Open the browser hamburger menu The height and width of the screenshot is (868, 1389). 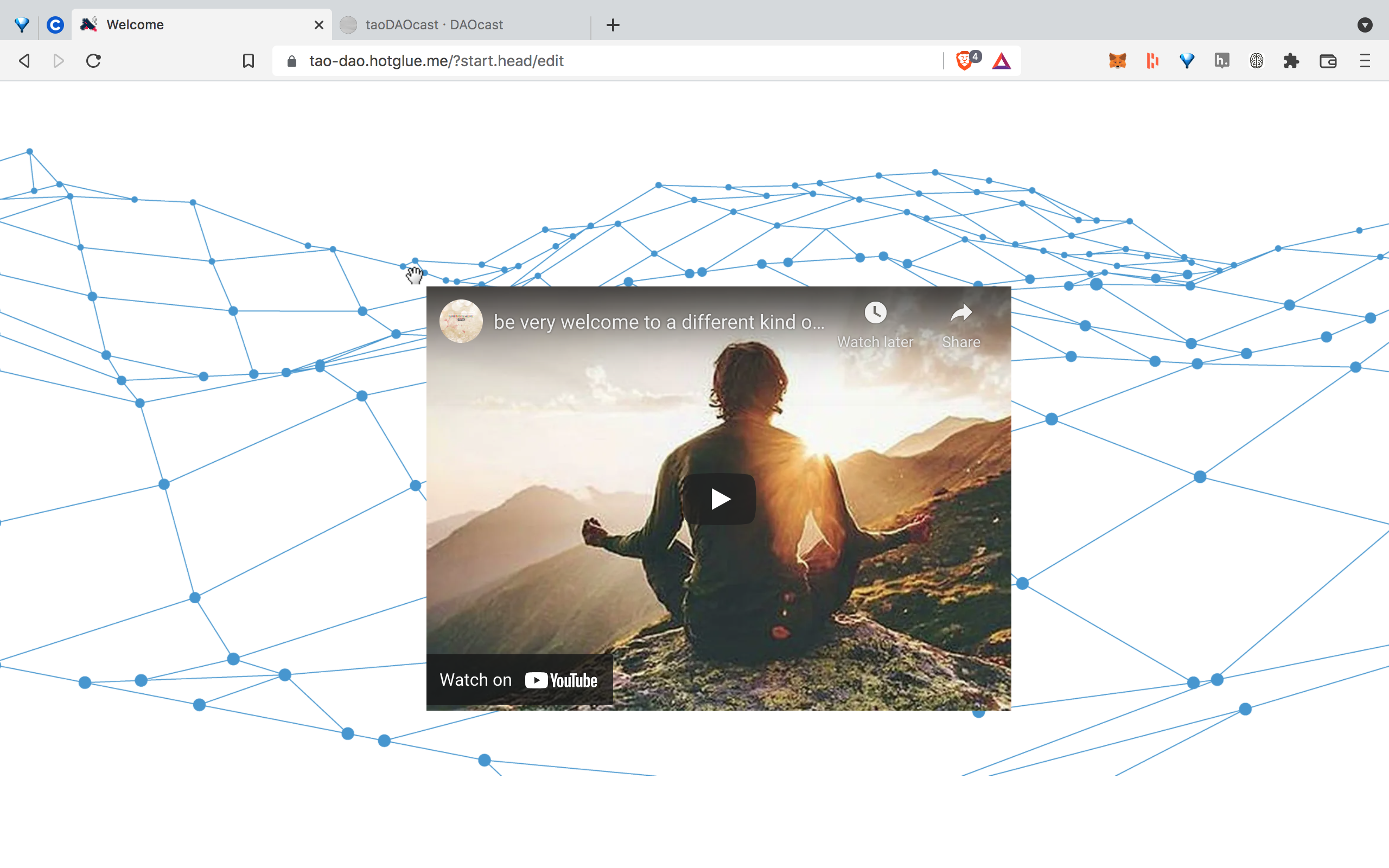[x=1365, y=61]
